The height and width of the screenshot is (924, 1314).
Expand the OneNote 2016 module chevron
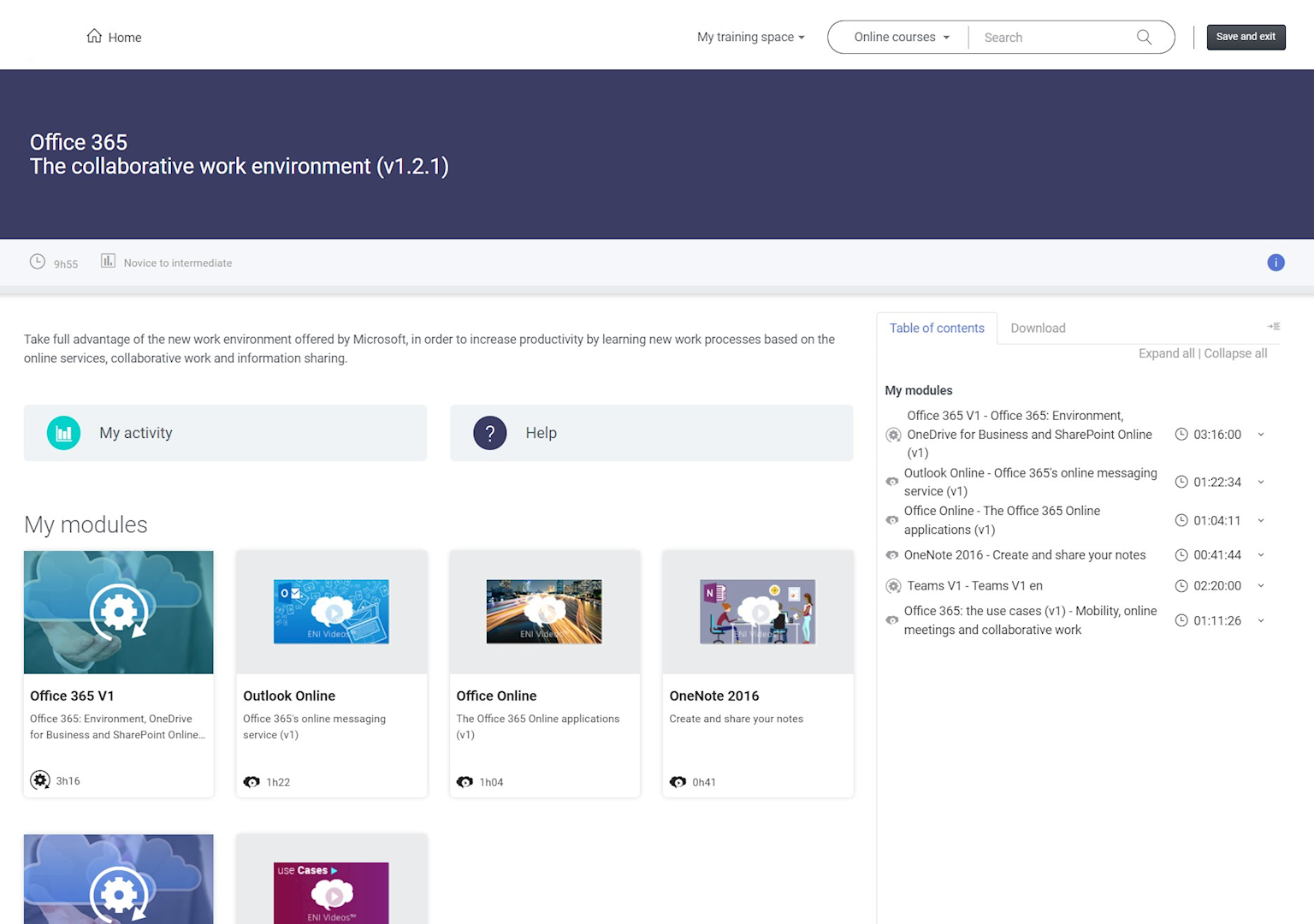coord(1261,555)
